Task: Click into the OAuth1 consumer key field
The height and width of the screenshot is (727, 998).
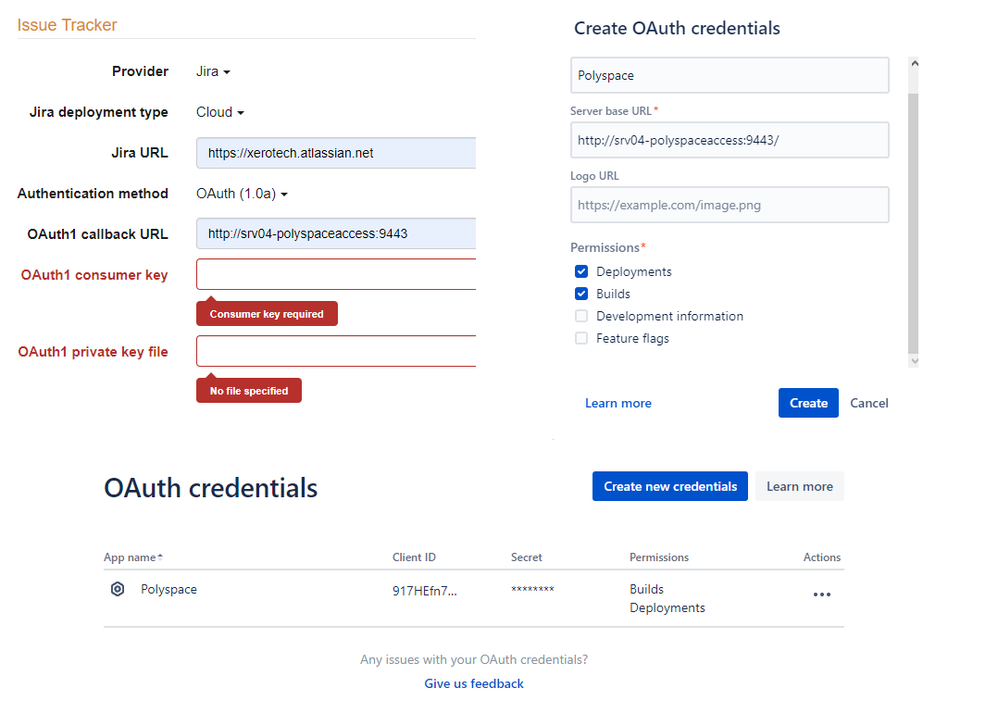Action: (x=336, y=274)
